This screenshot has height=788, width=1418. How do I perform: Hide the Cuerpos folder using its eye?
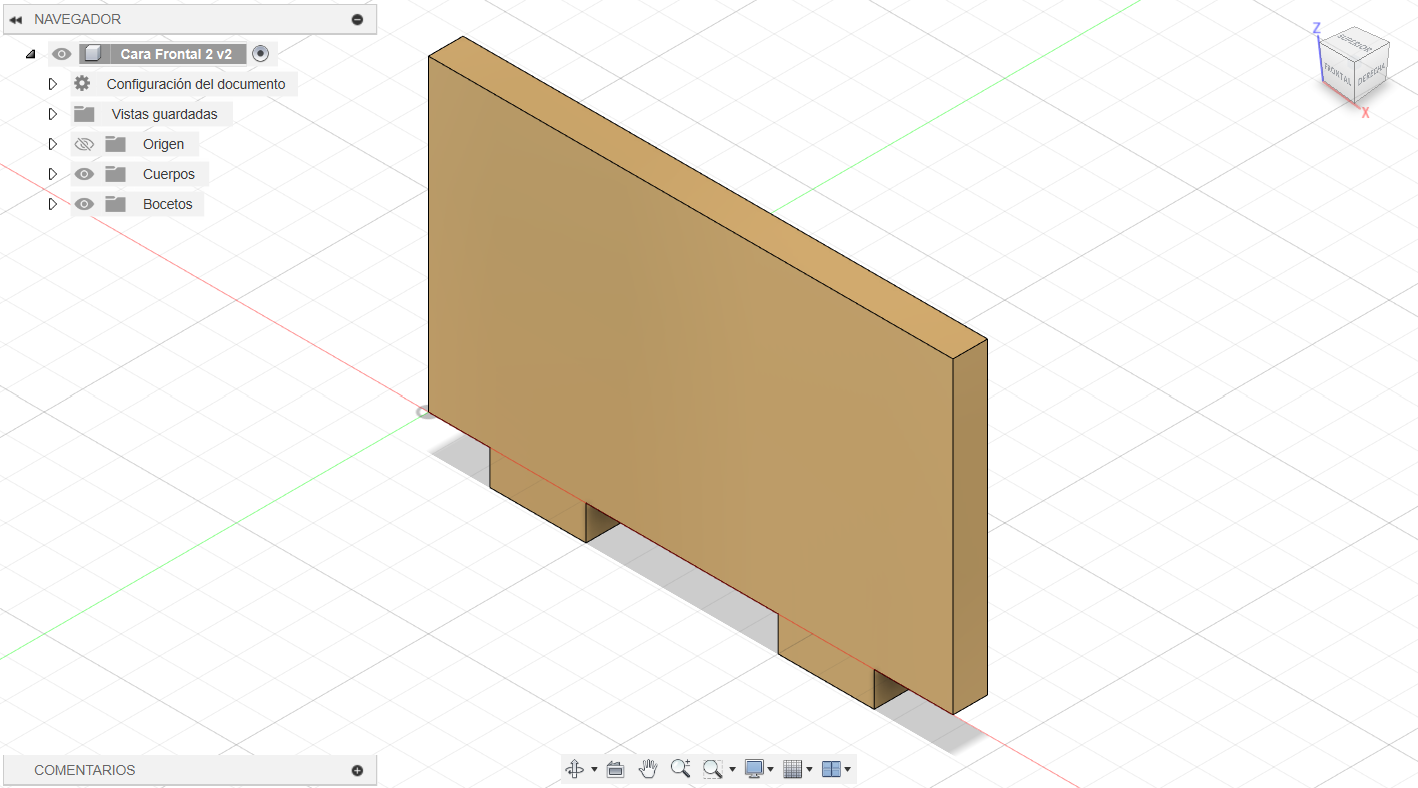coord(84,174)
